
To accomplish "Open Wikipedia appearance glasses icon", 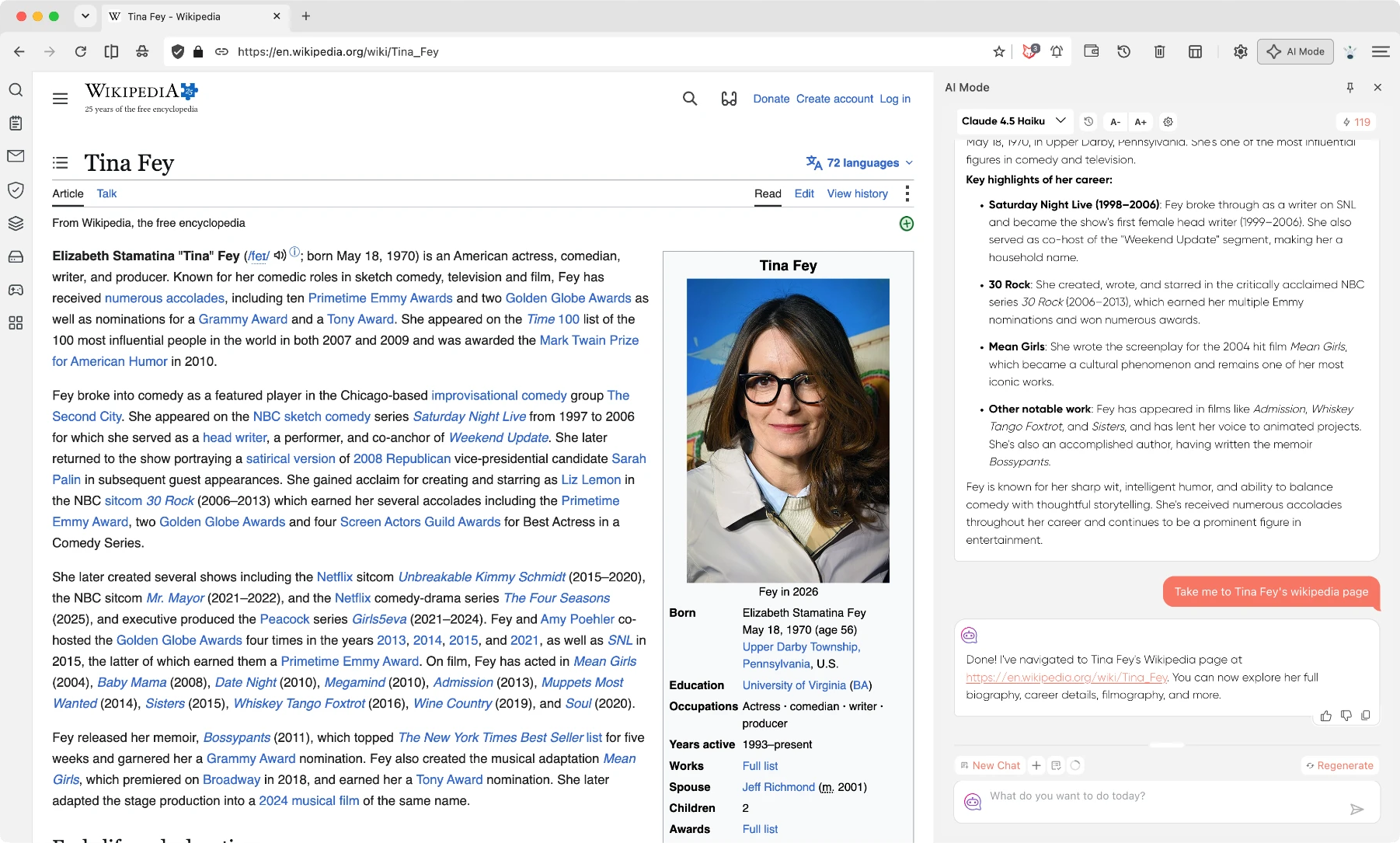I will coord(729,99).
